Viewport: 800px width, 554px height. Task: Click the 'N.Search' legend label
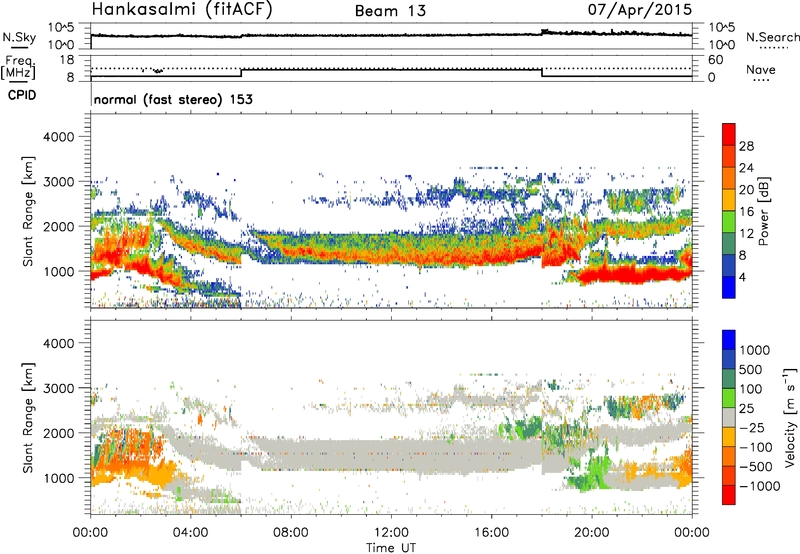click(772, 37)
